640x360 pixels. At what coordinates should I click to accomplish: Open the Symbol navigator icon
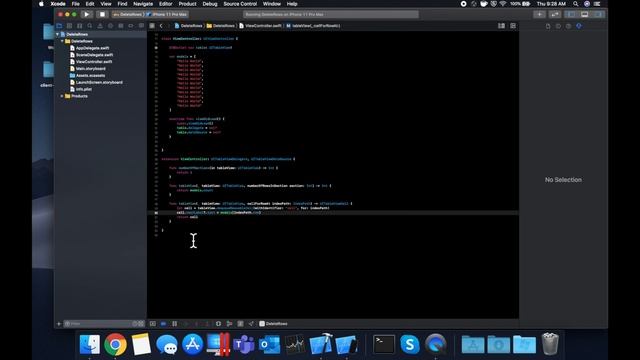pos(80,26)
